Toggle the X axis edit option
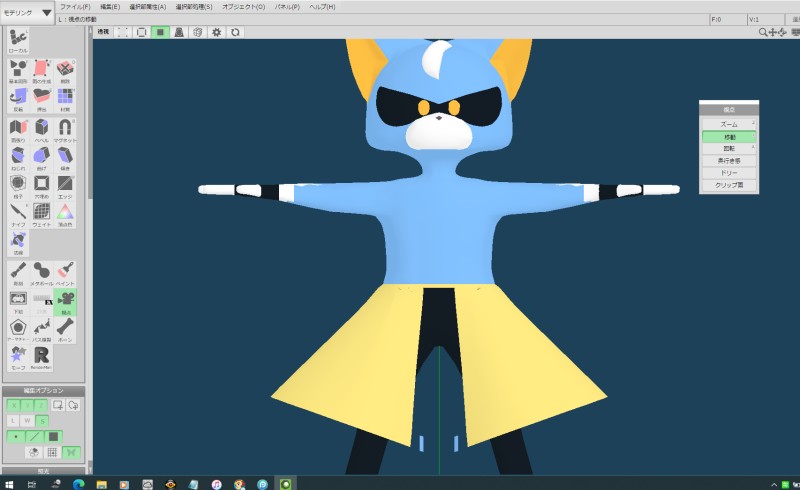The width and height of the screenshot is (800, 490). [x=13, y=405]
